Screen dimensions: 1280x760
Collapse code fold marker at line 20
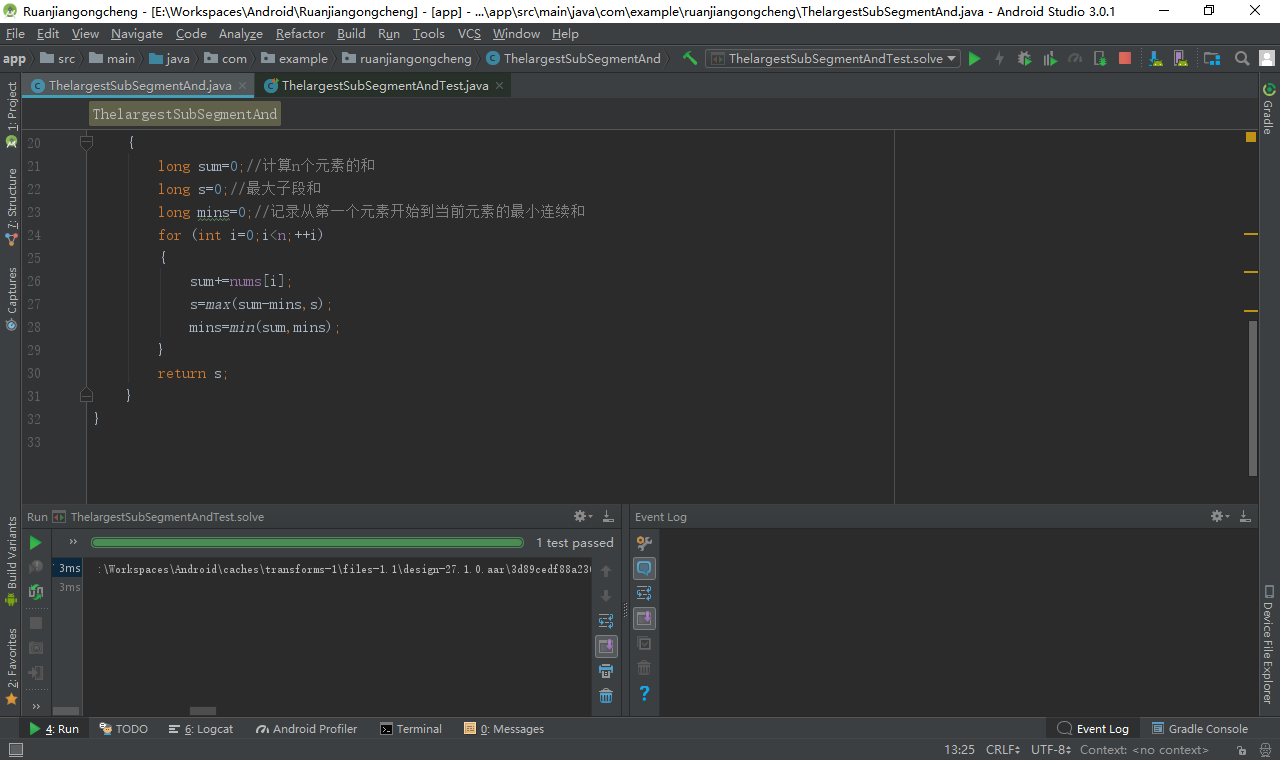click(x=86, y=143)
